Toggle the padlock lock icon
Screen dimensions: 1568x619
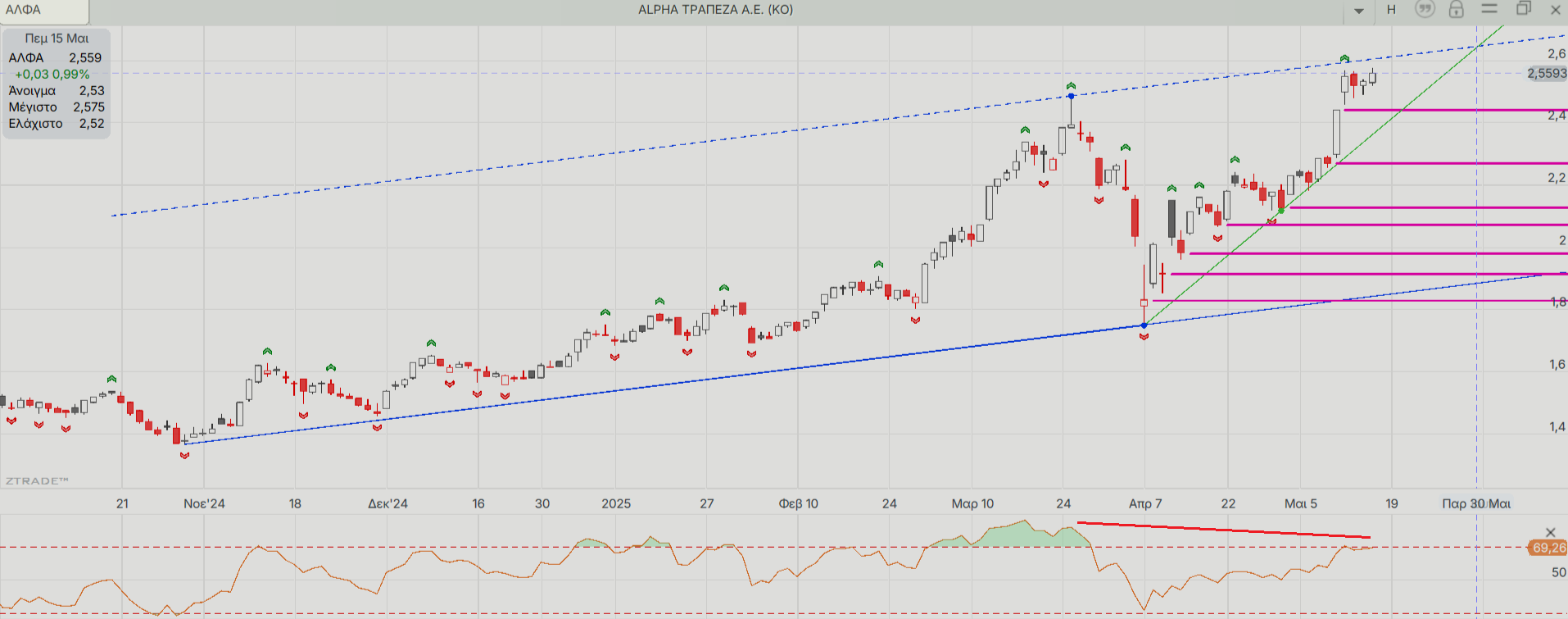[x=1457, y=10]
